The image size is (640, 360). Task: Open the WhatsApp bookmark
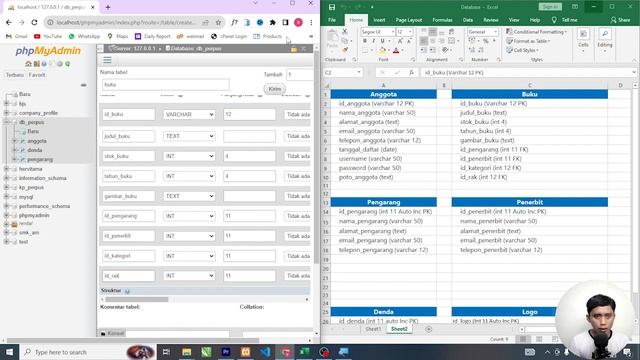(84, 36)
